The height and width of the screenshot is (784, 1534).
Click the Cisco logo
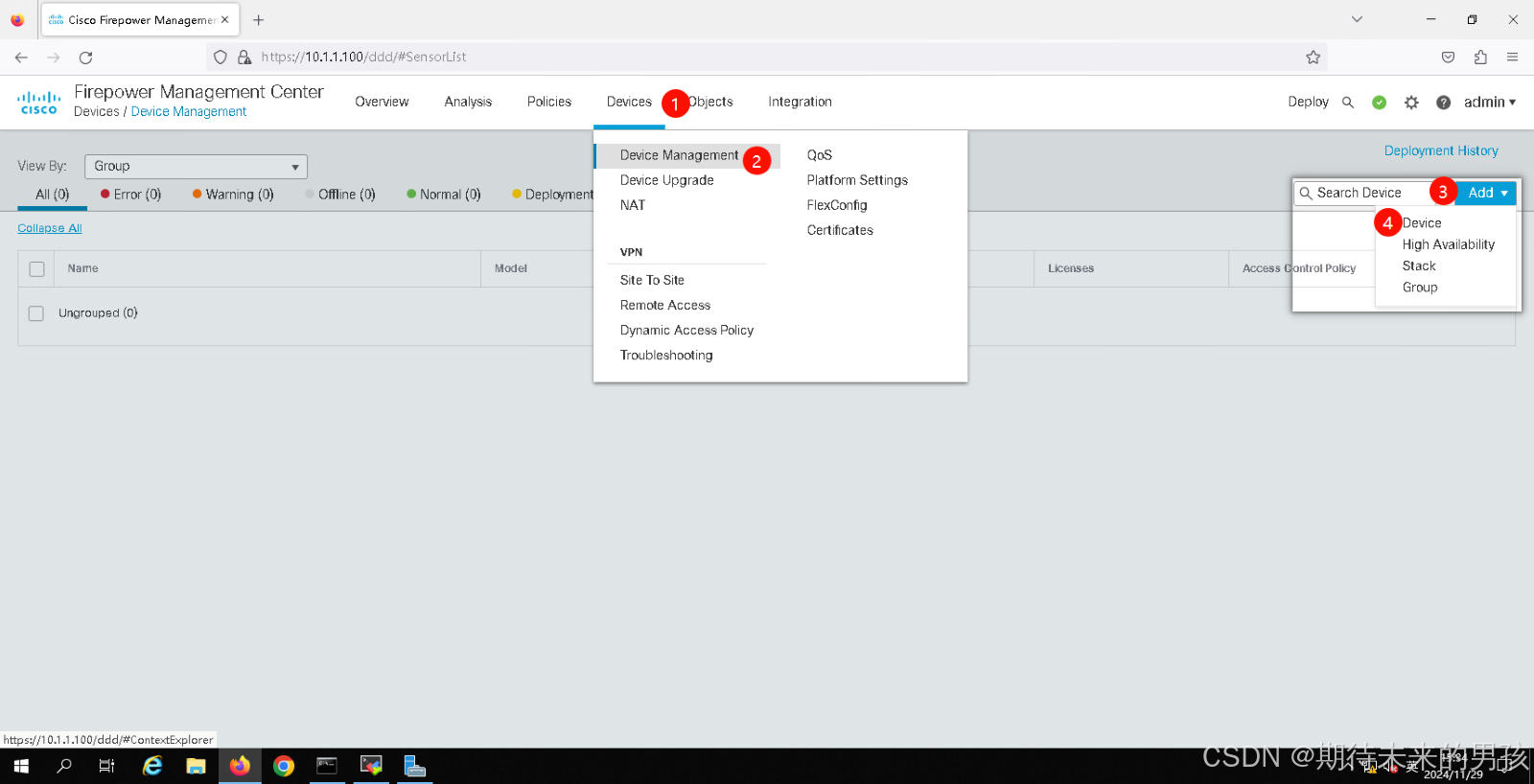(x=38, y=103)
